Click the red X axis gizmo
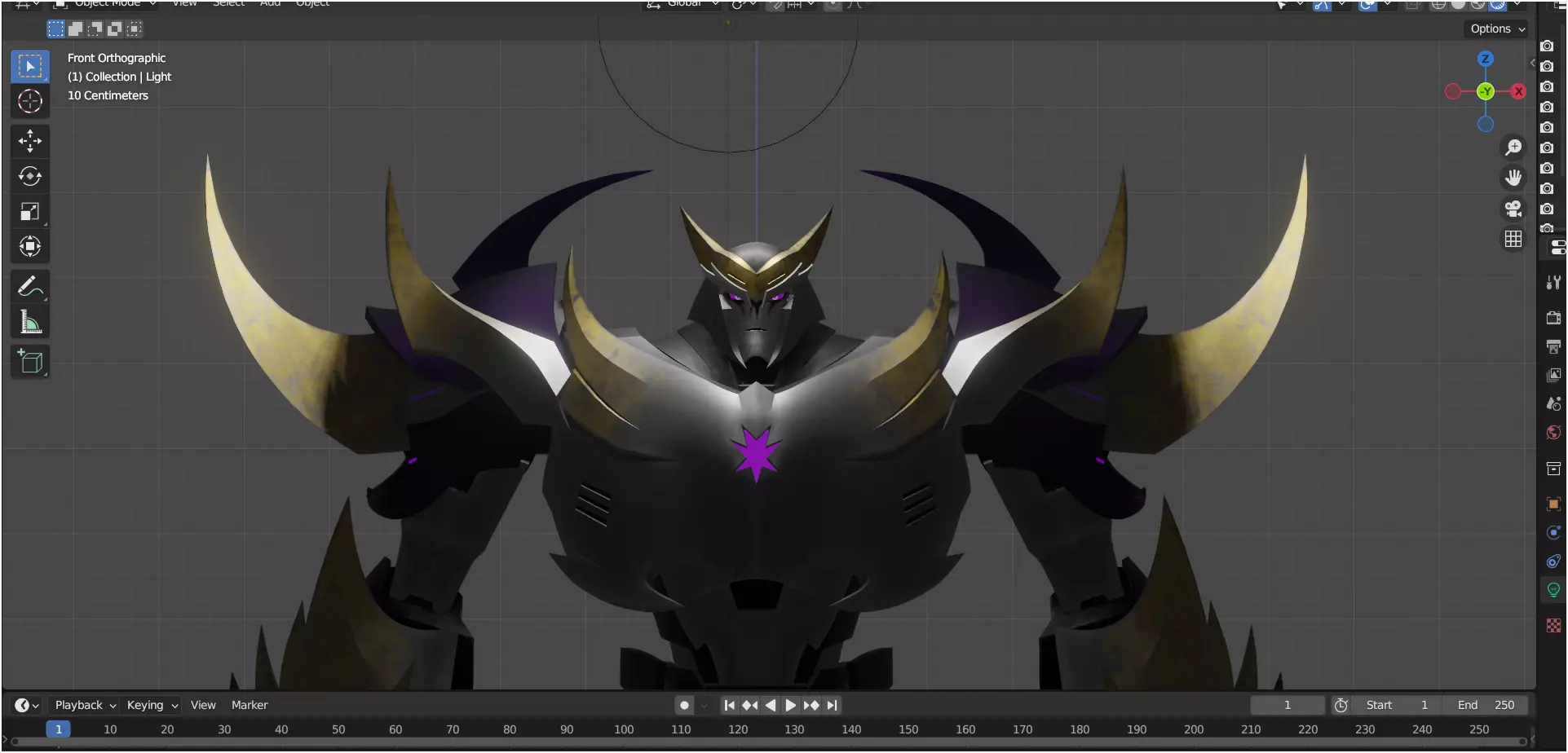This screenshot has width=1568, height=753. click(1518, 91)
